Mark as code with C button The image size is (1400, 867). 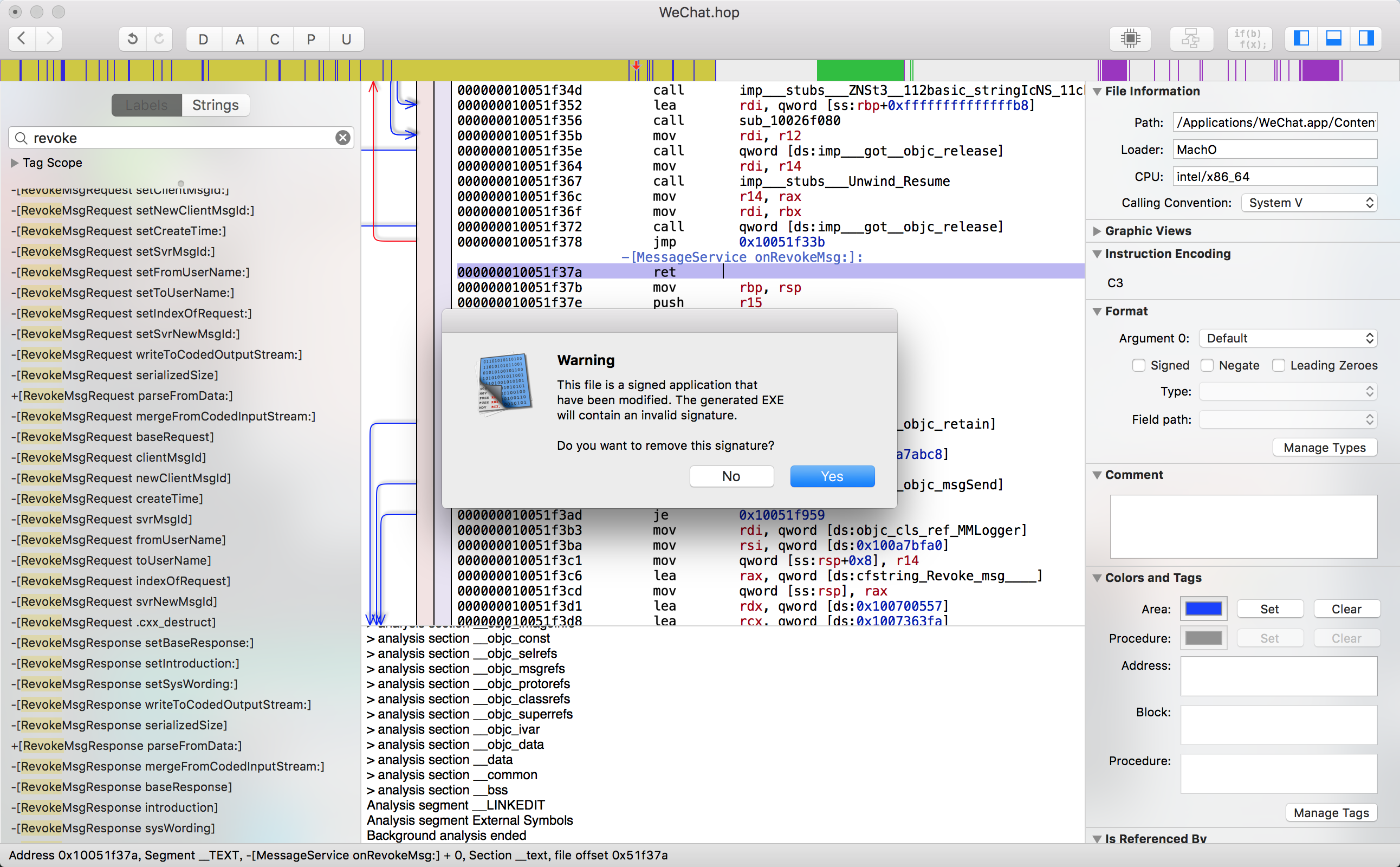[x=275, y=39]
